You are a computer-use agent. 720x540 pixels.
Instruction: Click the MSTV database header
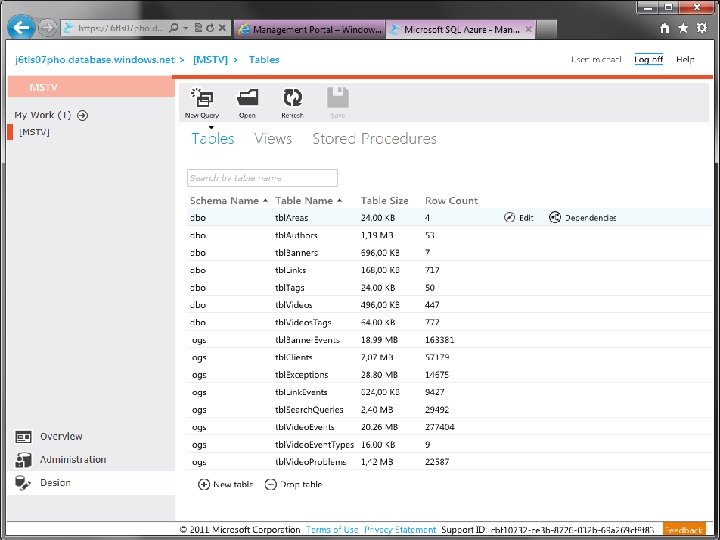(x=91, y=87)
